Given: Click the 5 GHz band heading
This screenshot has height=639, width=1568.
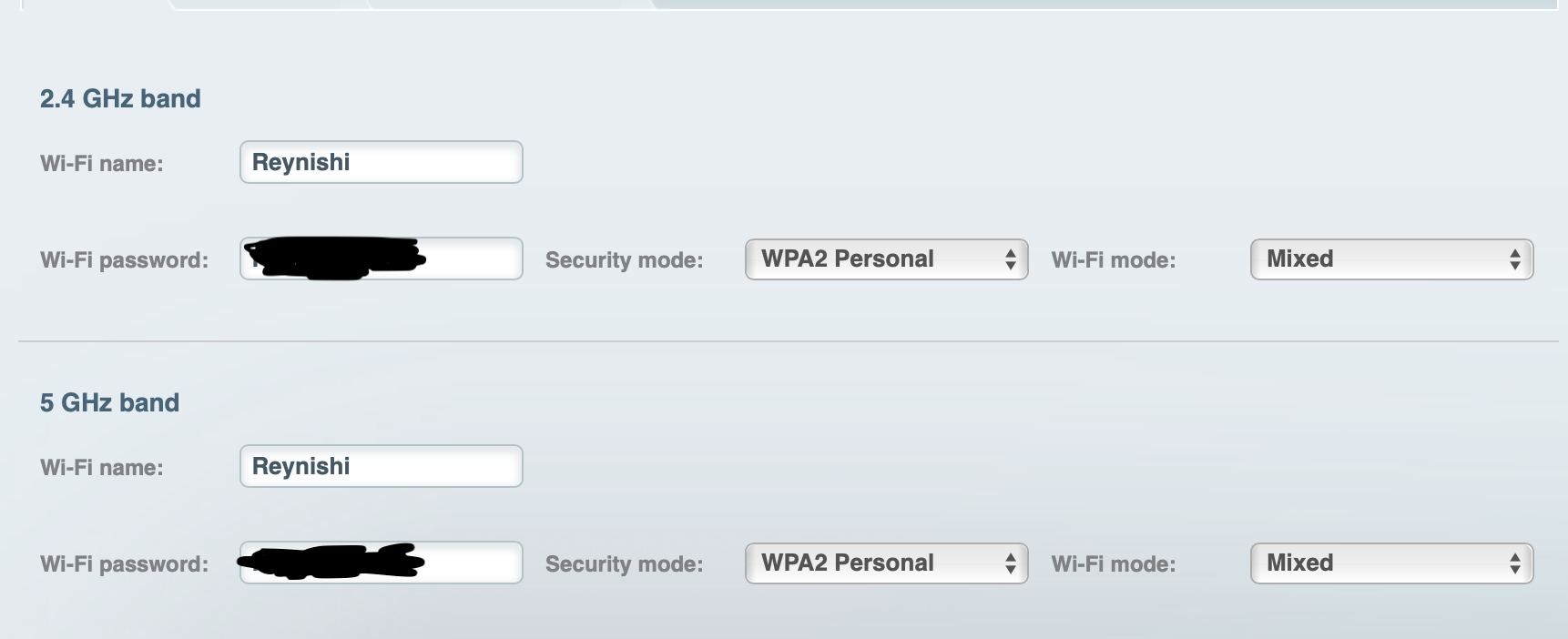Looking at the screenshot, I should [x=109, y=402].
